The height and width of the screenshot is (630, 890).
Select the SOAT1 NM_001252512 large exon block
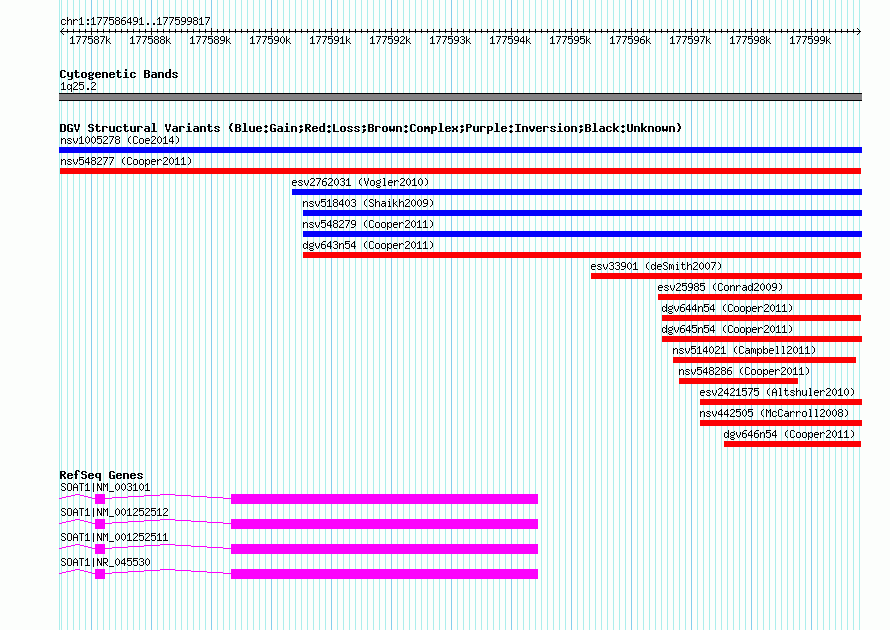384,524
